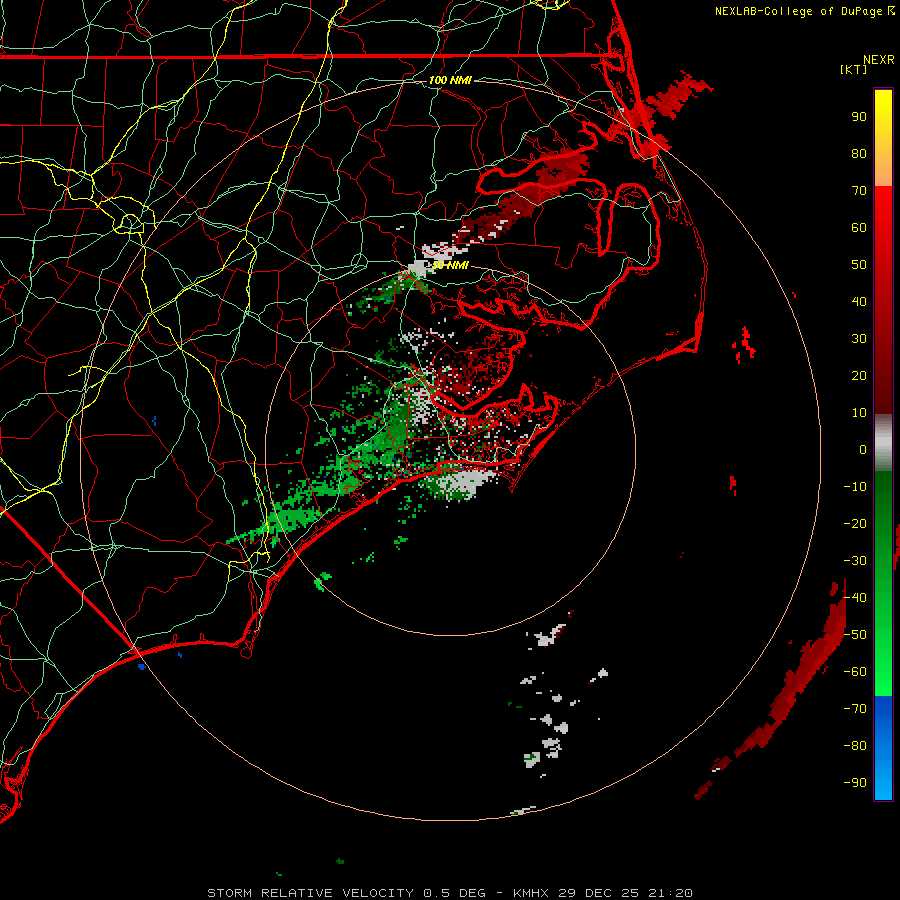Select the -20 scale value
Viewport: 900px width, 900px height.
pyautogui.click(x=855, y=524)
